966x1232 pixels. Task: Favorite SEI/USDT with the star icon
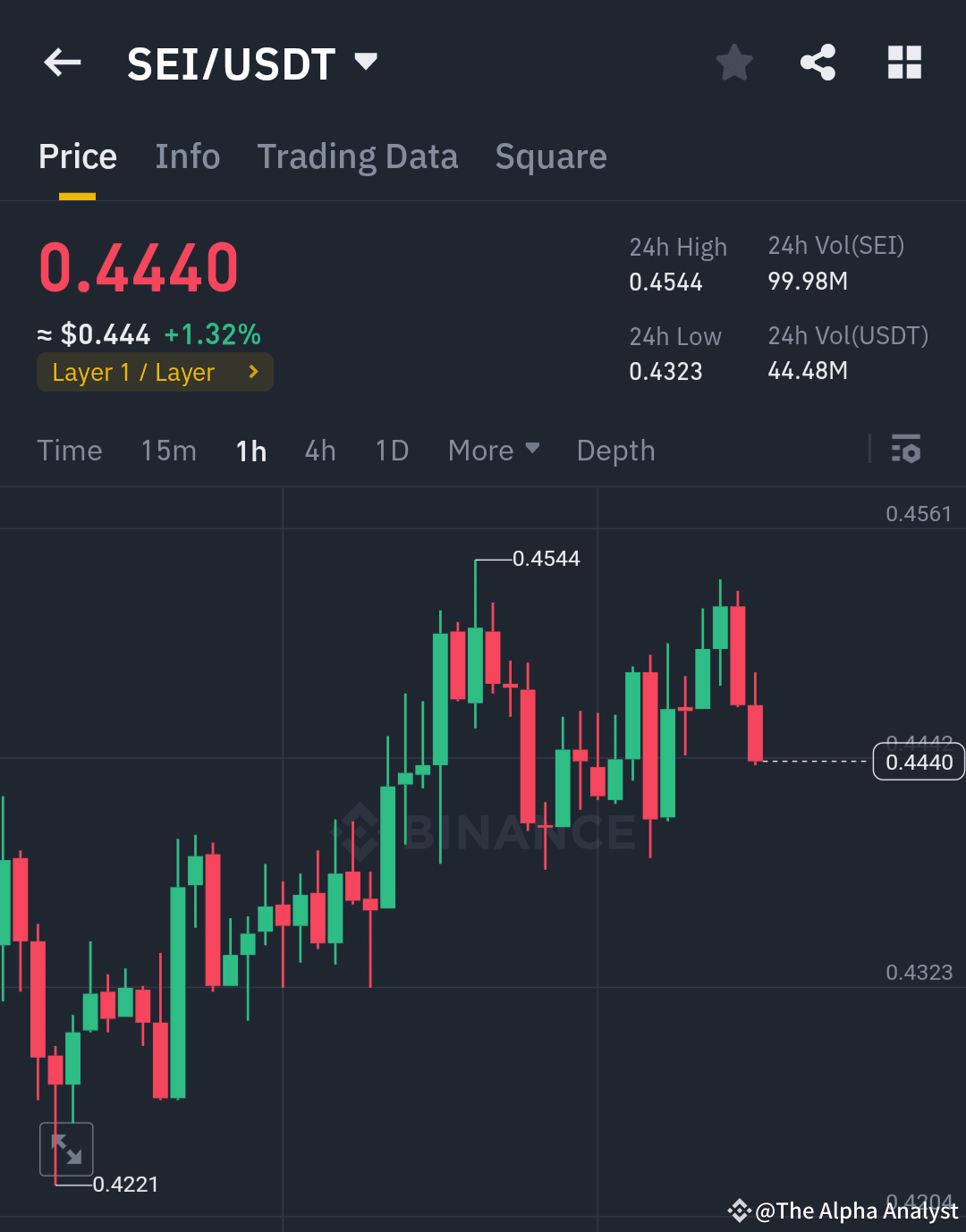pyautogui.click(x=733, y=62)
